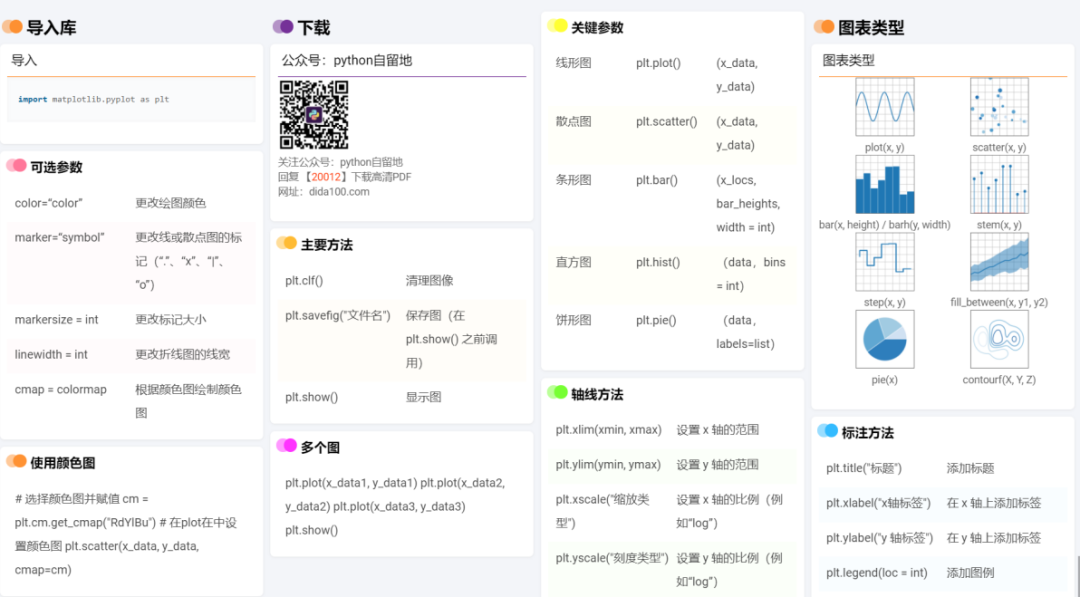Click the orange dot beside 图表类型

click(x=824, y=27)
